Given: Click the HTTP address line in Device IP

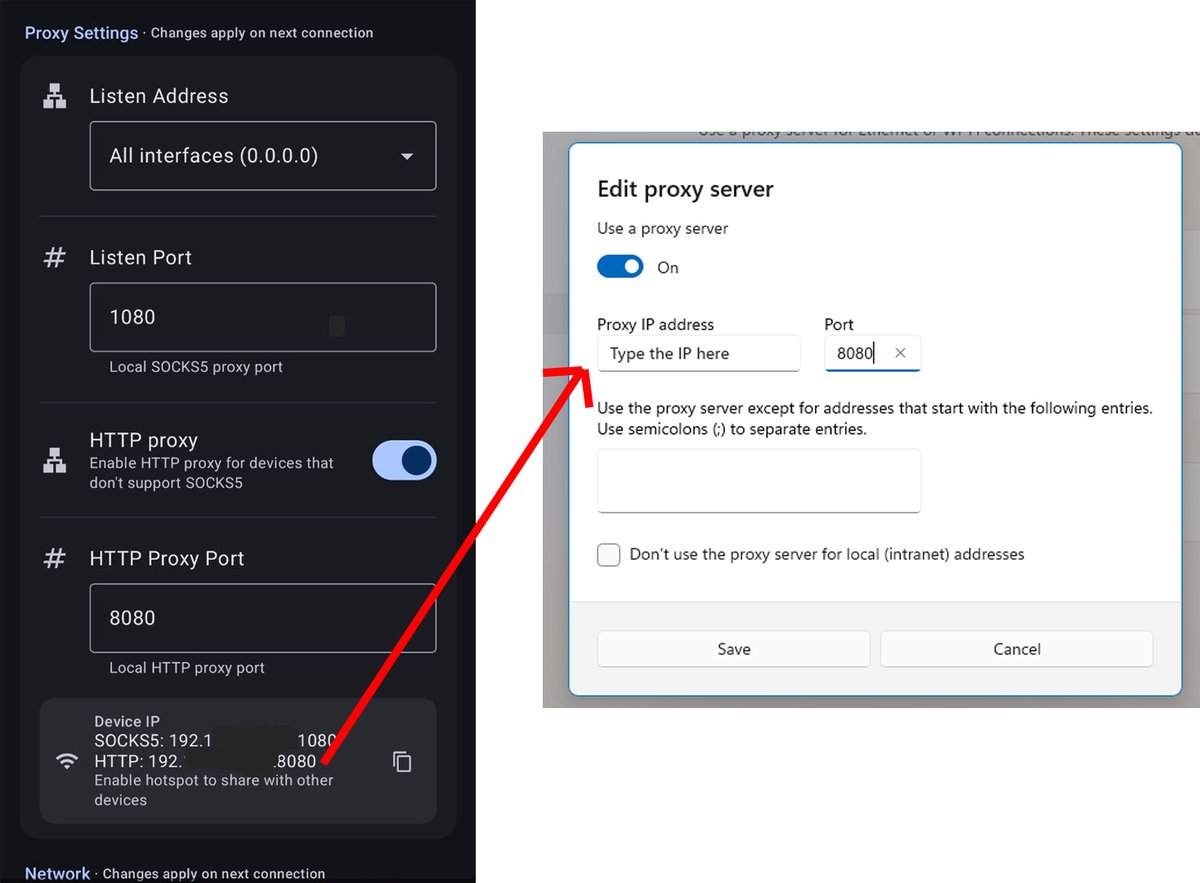Looking at the screenshot, I should pos(205,761).
